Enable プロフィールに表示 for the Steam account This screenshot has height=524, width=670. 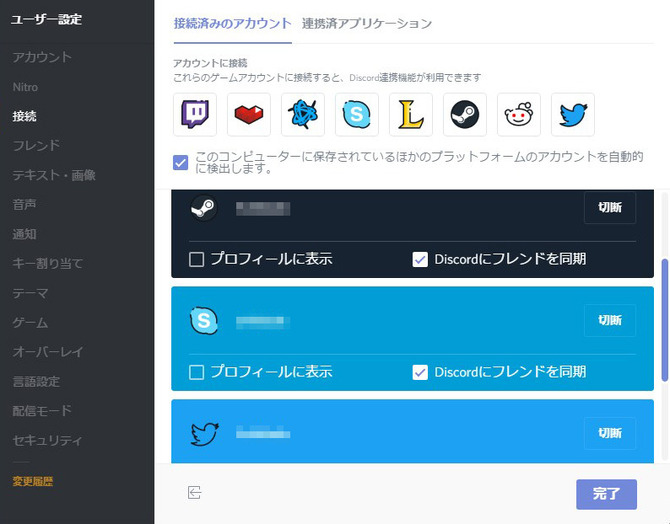tap(197, 259)
